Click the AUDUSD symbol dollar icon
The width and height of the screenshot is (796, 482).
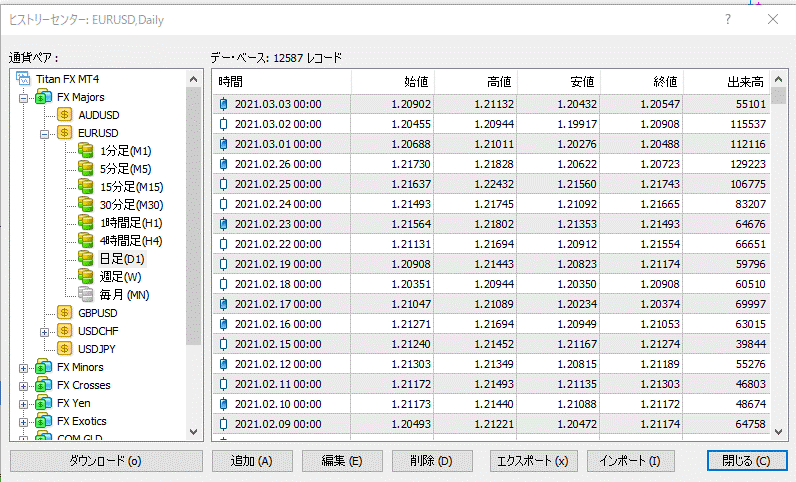point(64,114)
